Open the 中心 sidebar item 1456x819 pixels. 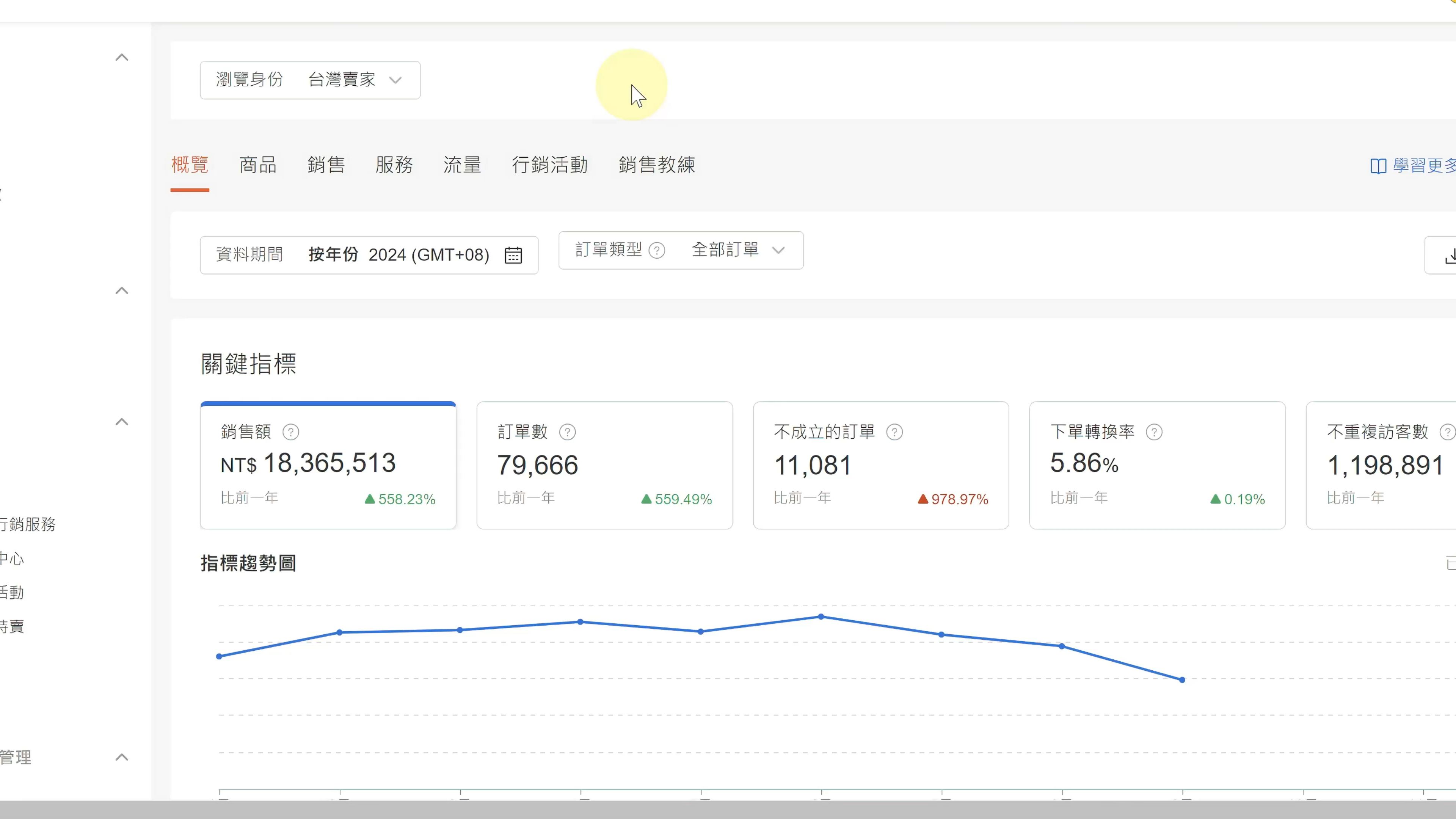tap(12, 559)
